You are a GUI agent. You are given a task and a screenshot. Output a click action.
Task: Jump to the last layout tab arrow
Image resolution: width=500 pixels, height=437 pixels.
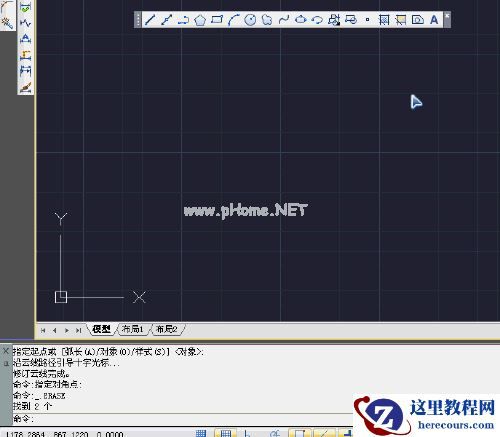click(x=78, y=330)
